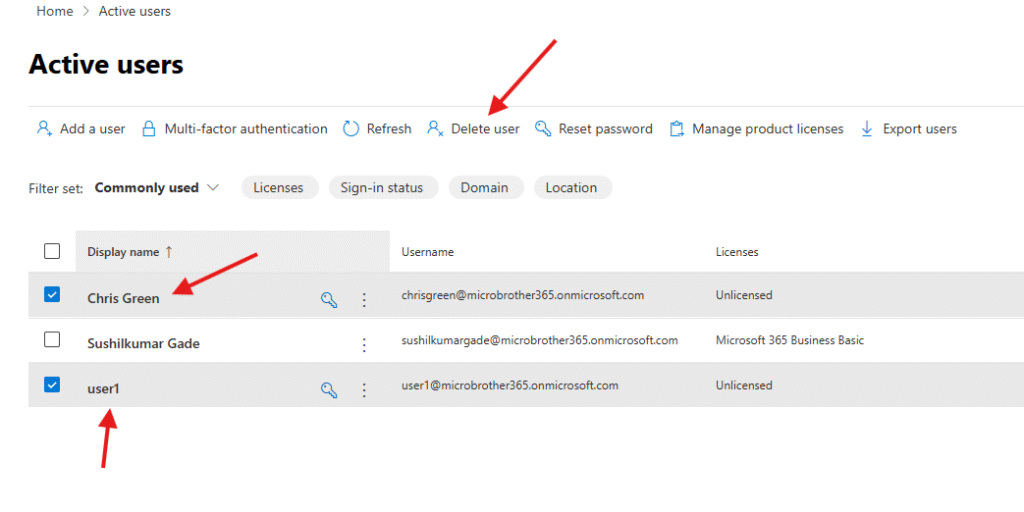The image size is (1024, 512).
Task: Click key icon in user1 row
Action: [328, 390]
